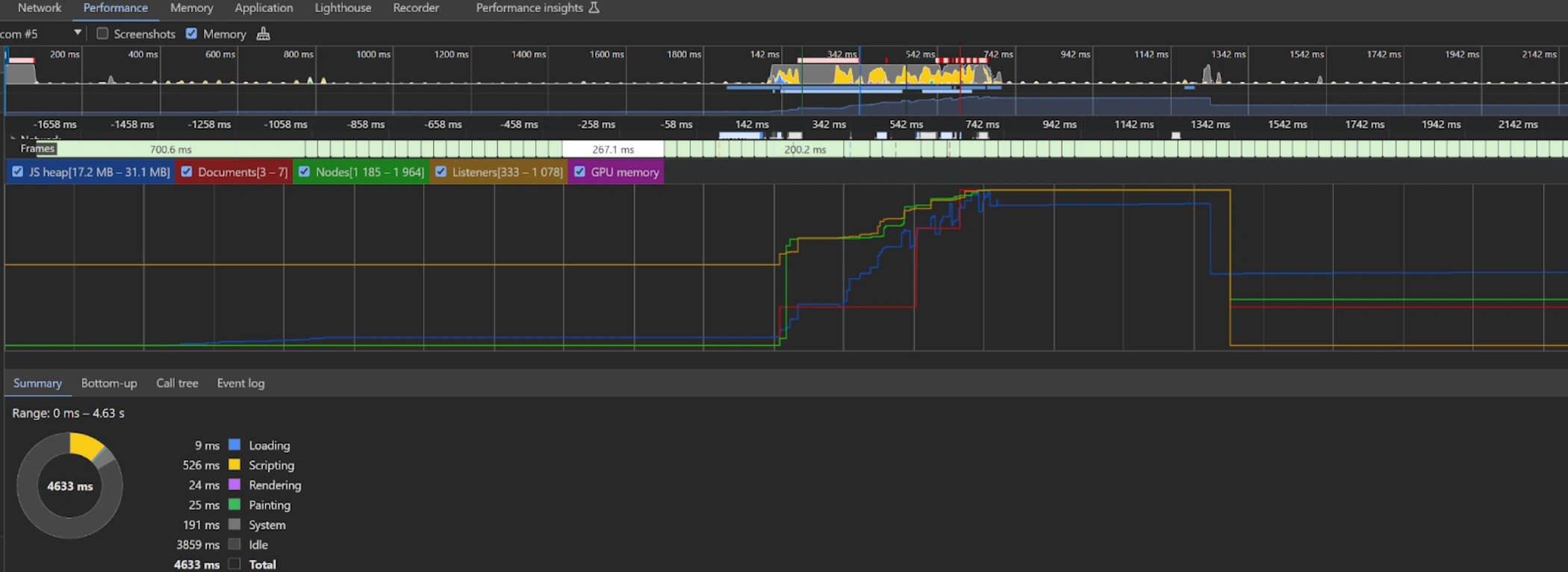Click the Performance insights flask icon

pos(594,7)
